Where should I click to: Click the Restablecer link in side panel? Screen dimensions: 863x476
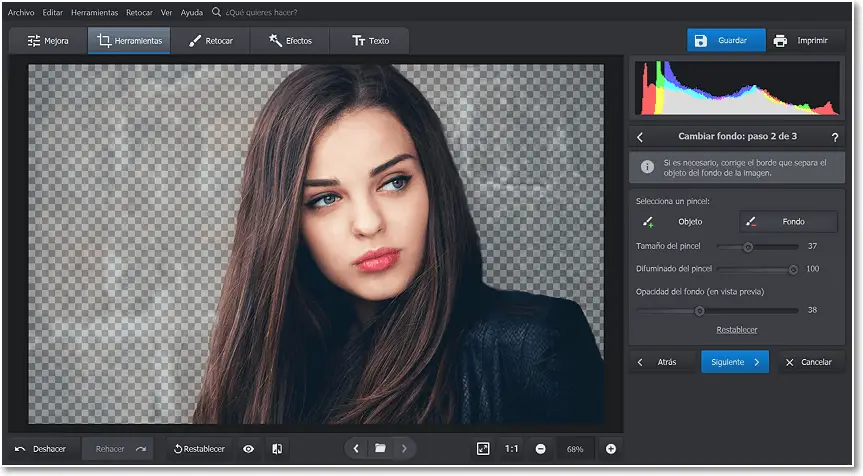(x=736, y=330)
